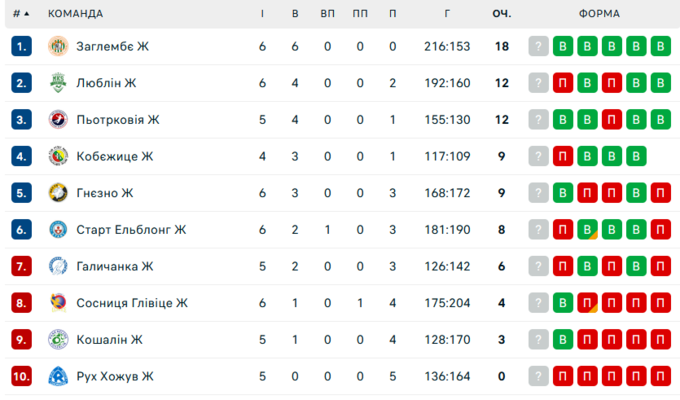Viewport: 680px width, 400px height.
Task: Click the Галичанка Ж team logo
Action: coord(57,266)
